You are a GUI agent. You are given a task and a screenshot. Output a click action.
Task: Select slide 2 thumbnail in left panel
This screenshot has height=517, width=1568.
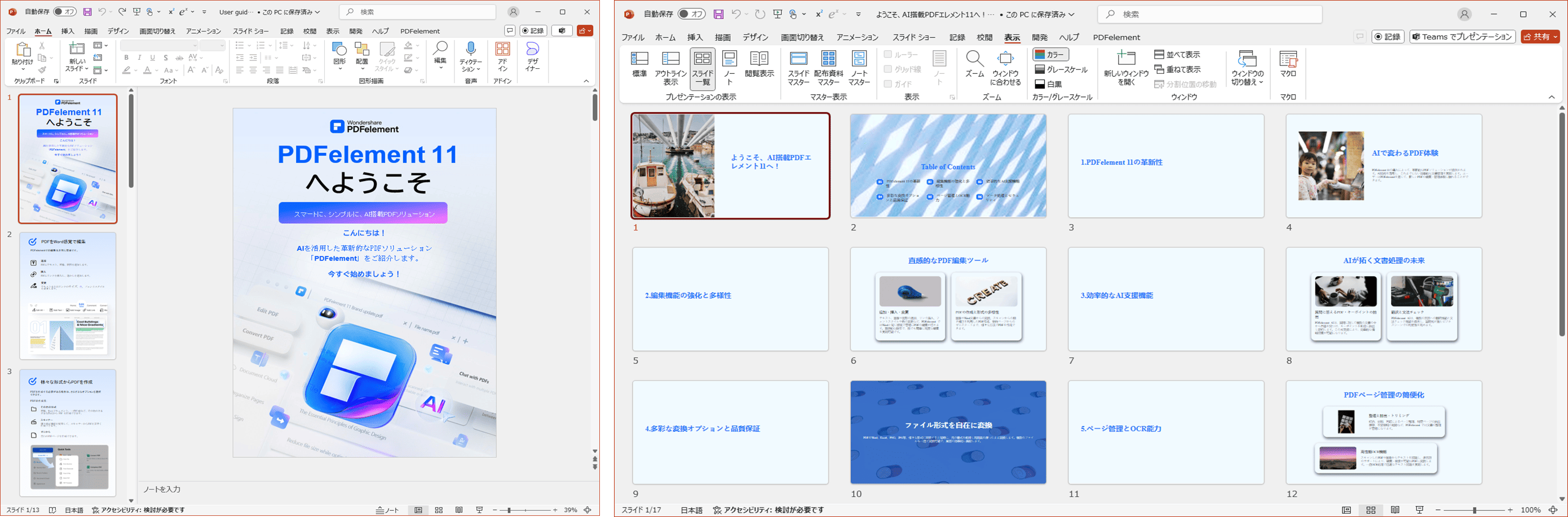[68, 296]
